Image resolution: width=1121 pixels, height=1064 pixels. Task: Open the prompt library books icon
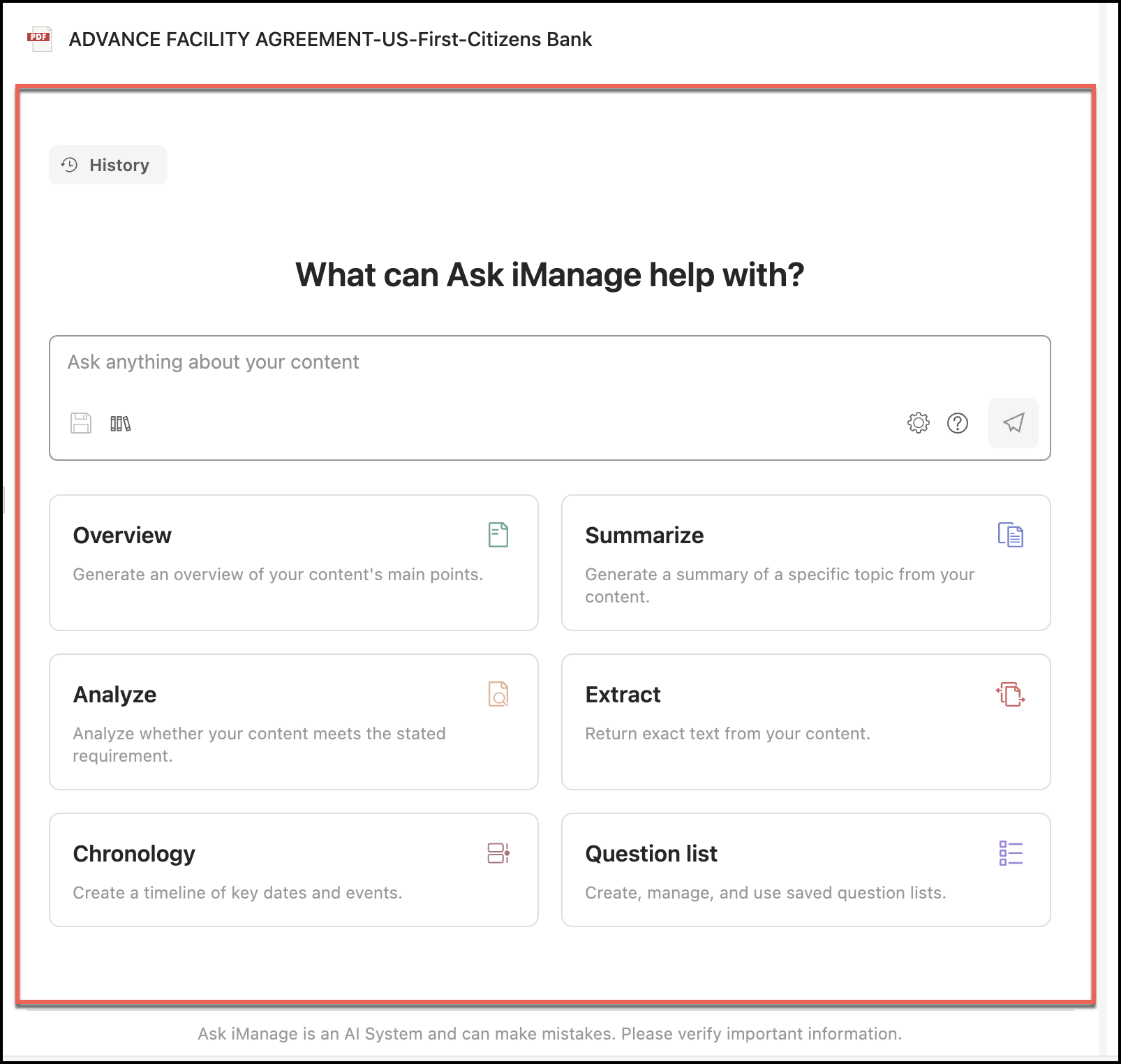[x=120, y=423]
